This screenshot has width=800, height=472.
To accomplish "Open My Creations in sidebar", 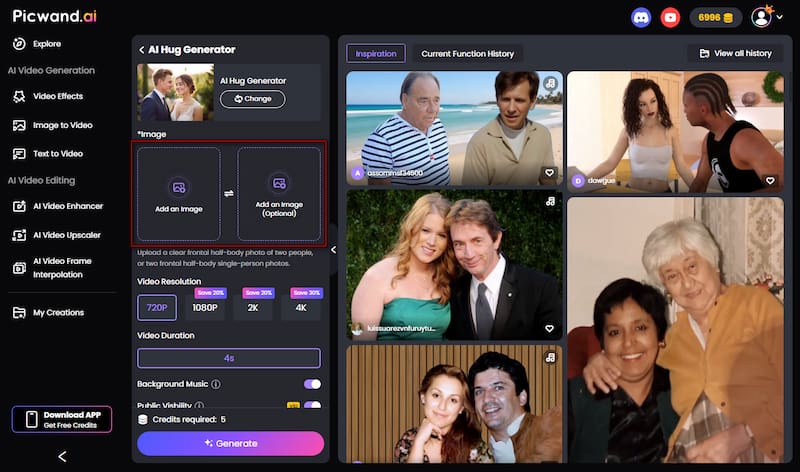I will (x=48, y=312).
